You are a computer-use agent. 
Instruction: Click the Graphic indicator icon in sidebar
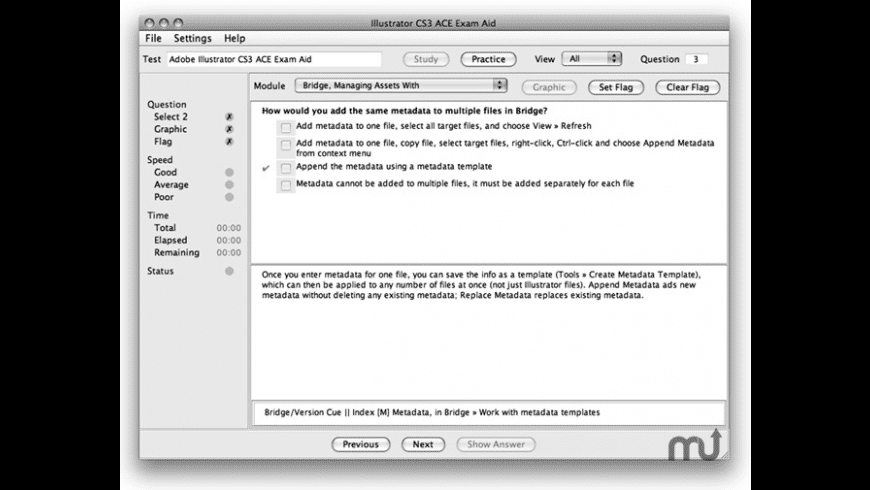(229, 129)
